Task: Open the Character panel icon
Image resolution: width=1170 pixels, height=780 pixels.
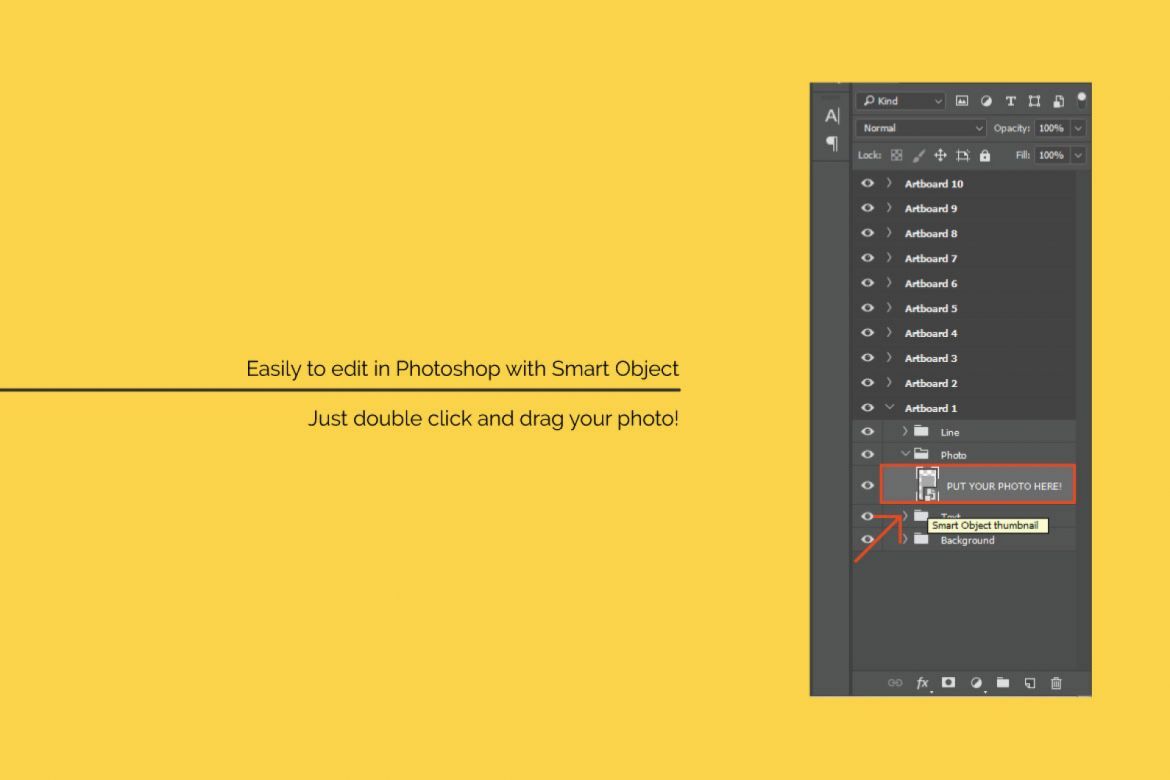Action: click(831, 116)
